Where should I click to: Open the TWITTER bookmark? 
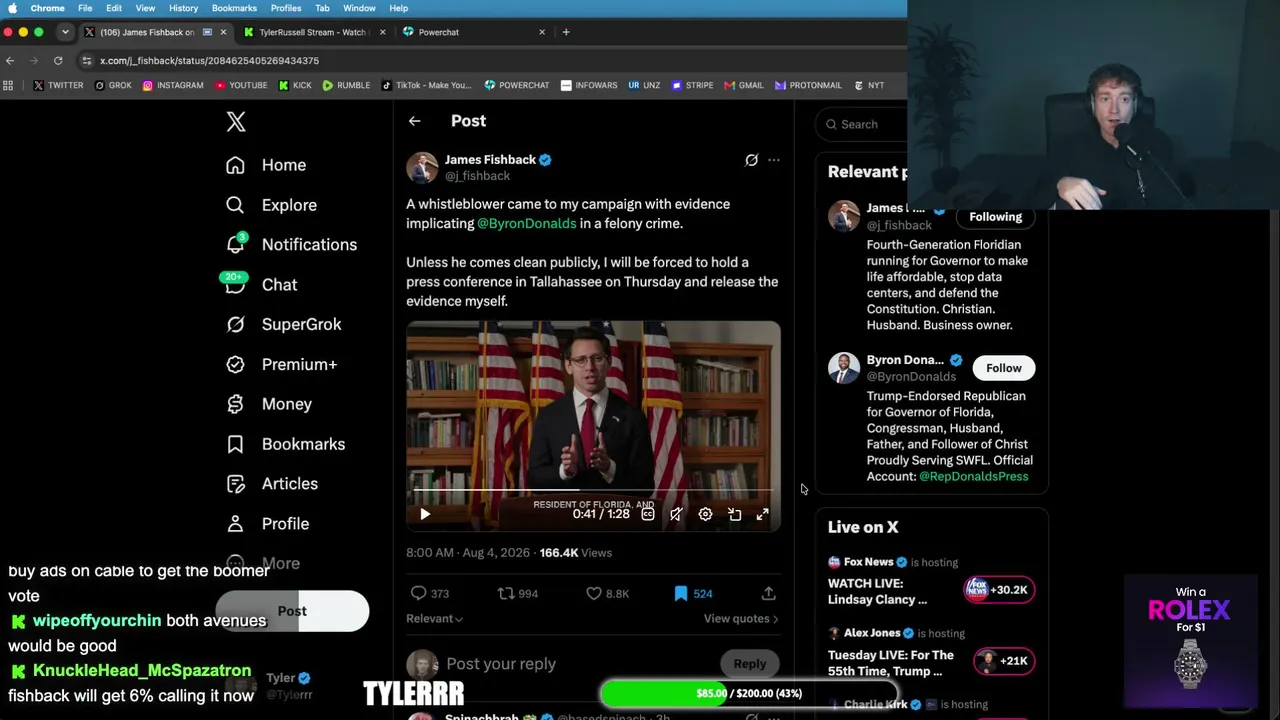tap(58, 86)
